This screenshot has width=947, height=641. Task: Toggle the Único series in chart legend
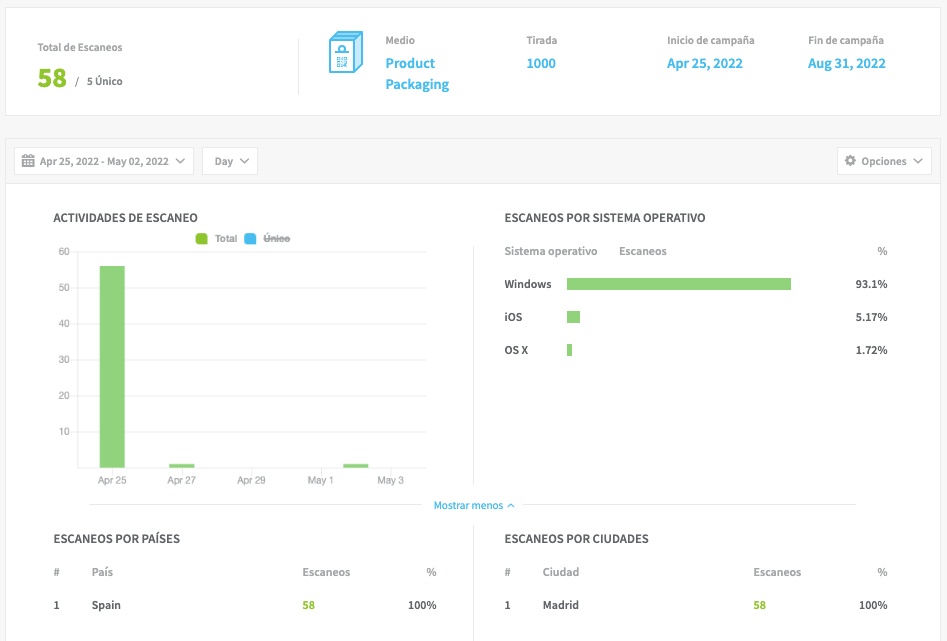click(x=276, y=239)
